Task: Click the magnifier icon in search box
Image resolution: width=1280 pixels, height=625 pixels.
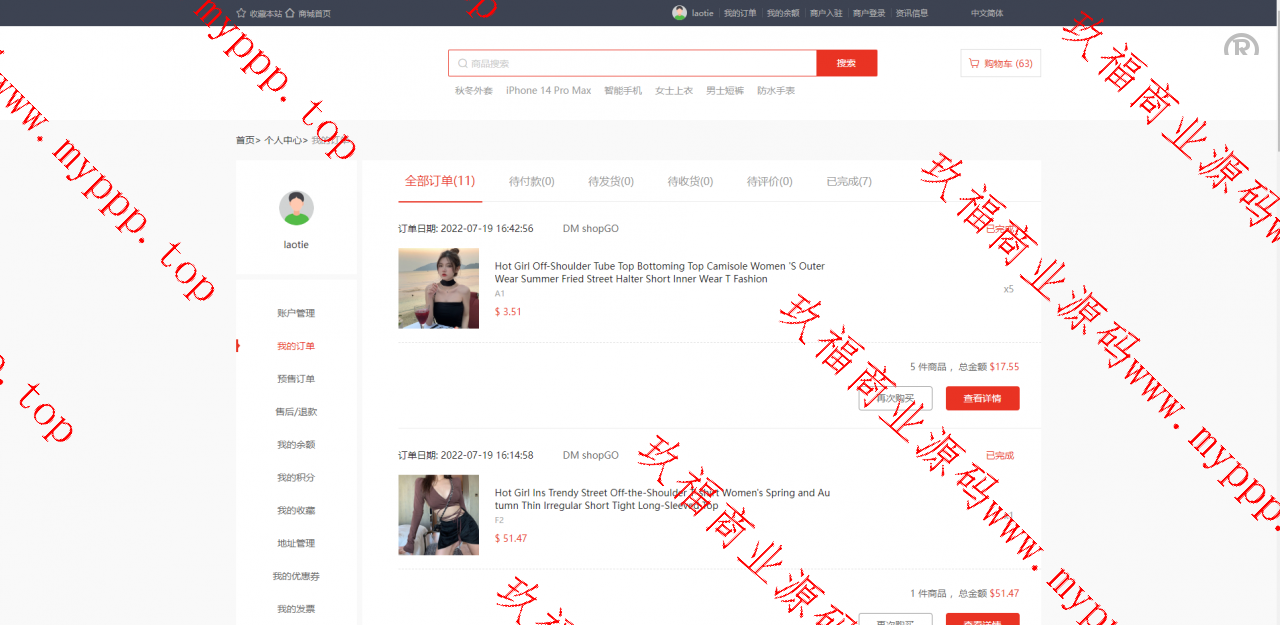Action: [462, 63]
